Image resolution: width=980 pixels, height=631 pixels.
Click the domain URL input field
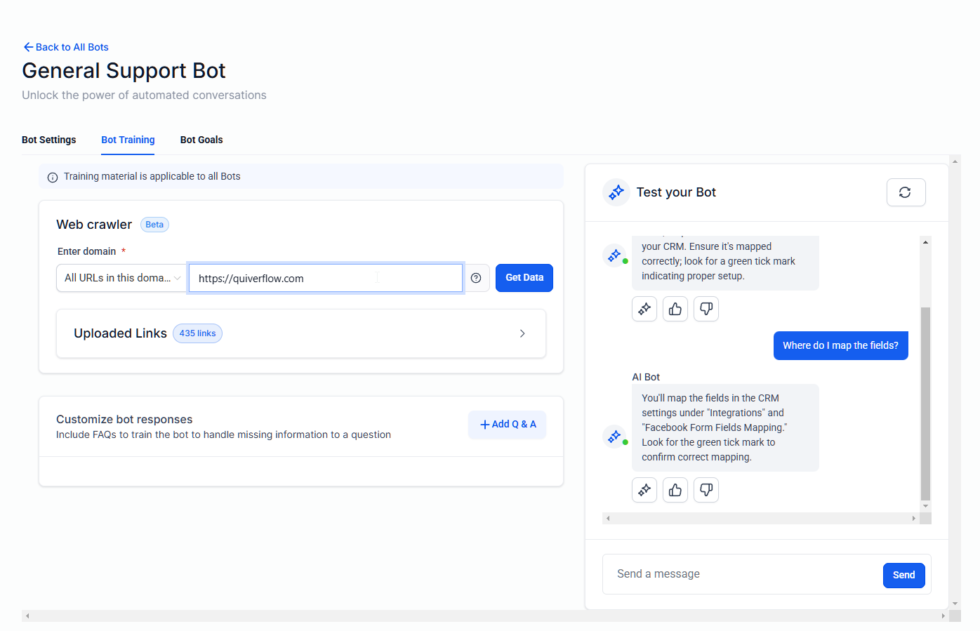tap(326, 278)
